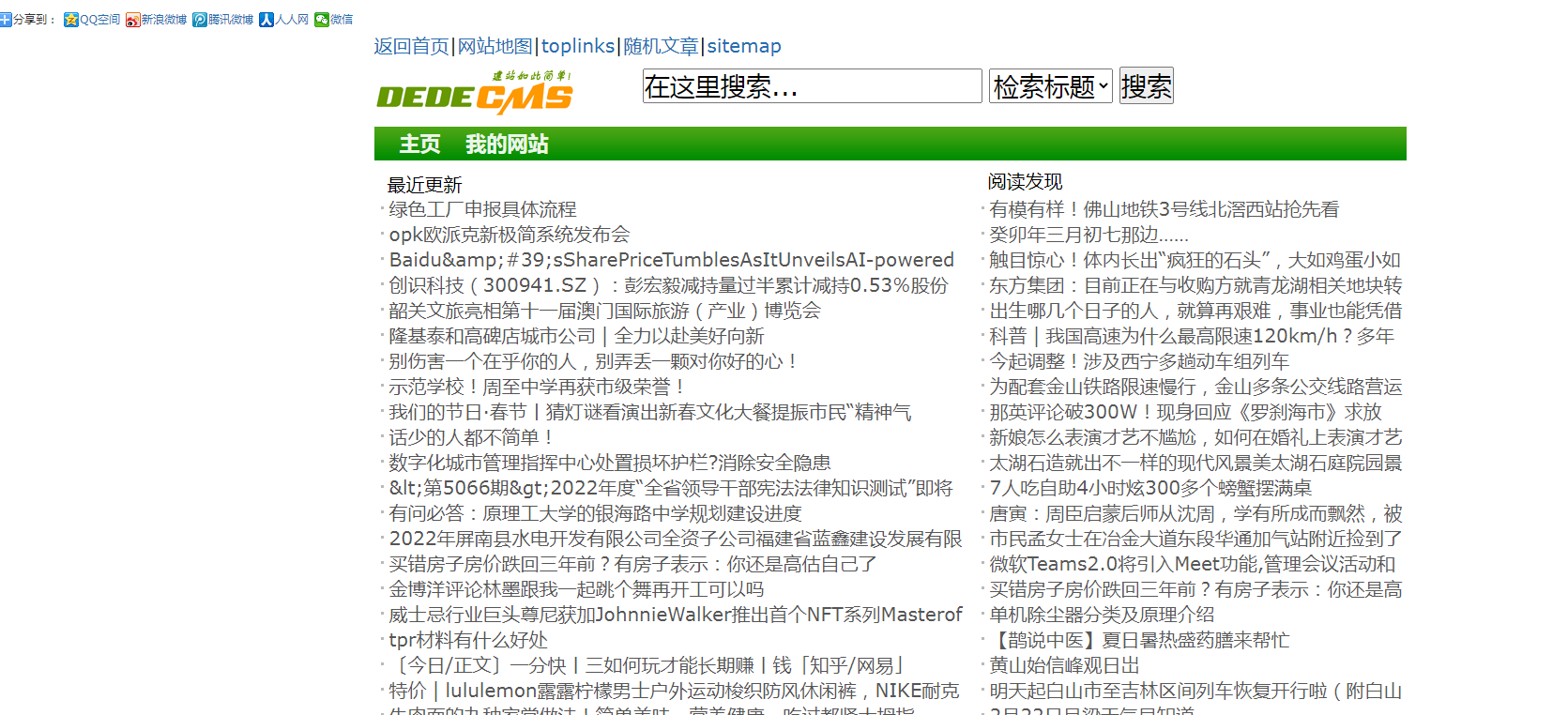Open 新娘怎么表演才艺不尴尬 article
The width and height of the screenshot is (1568, 715).
pyautogui.click(x=1195, y=437)
